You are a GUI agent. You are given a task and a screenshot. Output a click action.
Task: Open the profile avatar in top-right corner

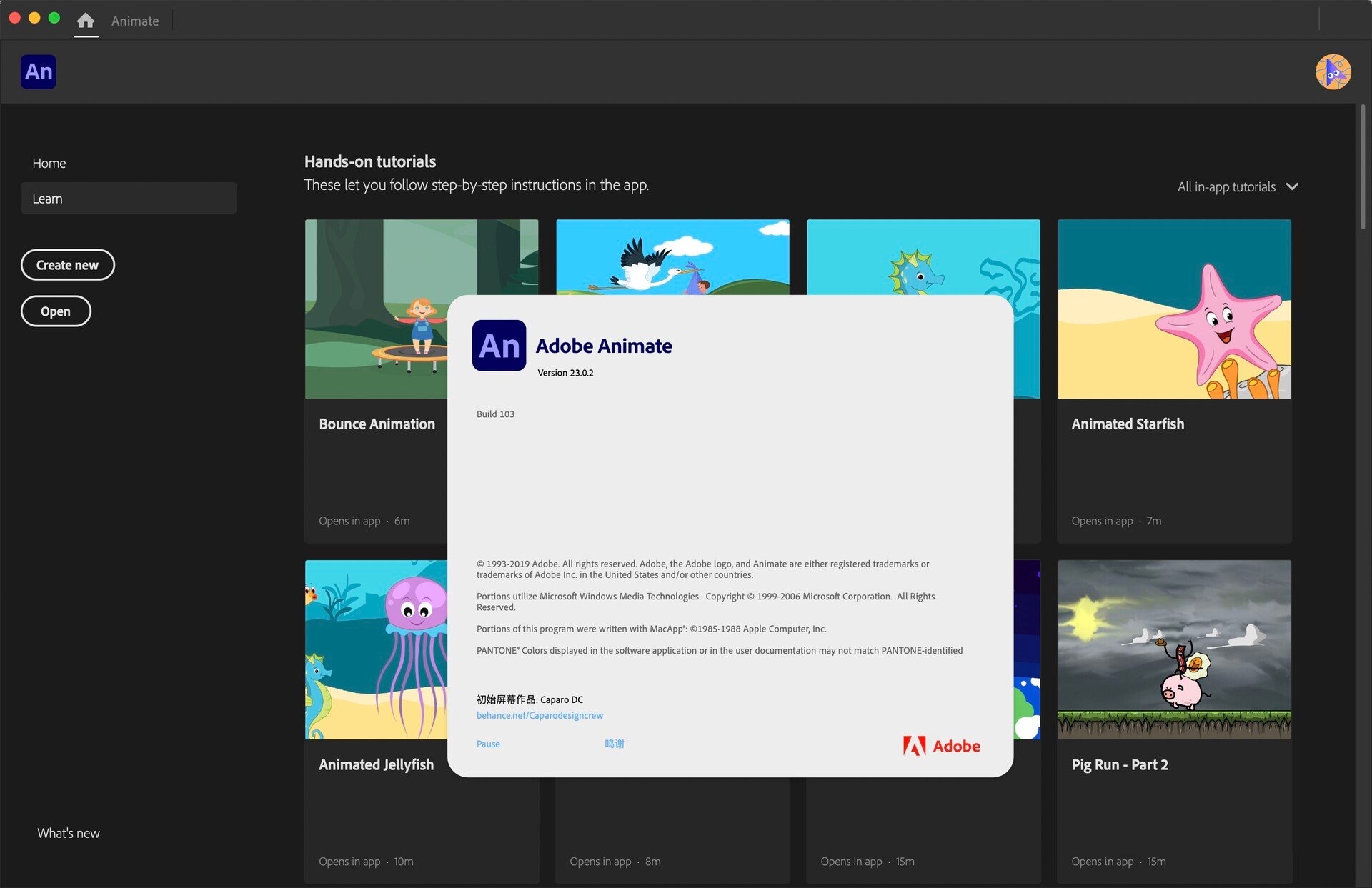(x=1333, y=71)
